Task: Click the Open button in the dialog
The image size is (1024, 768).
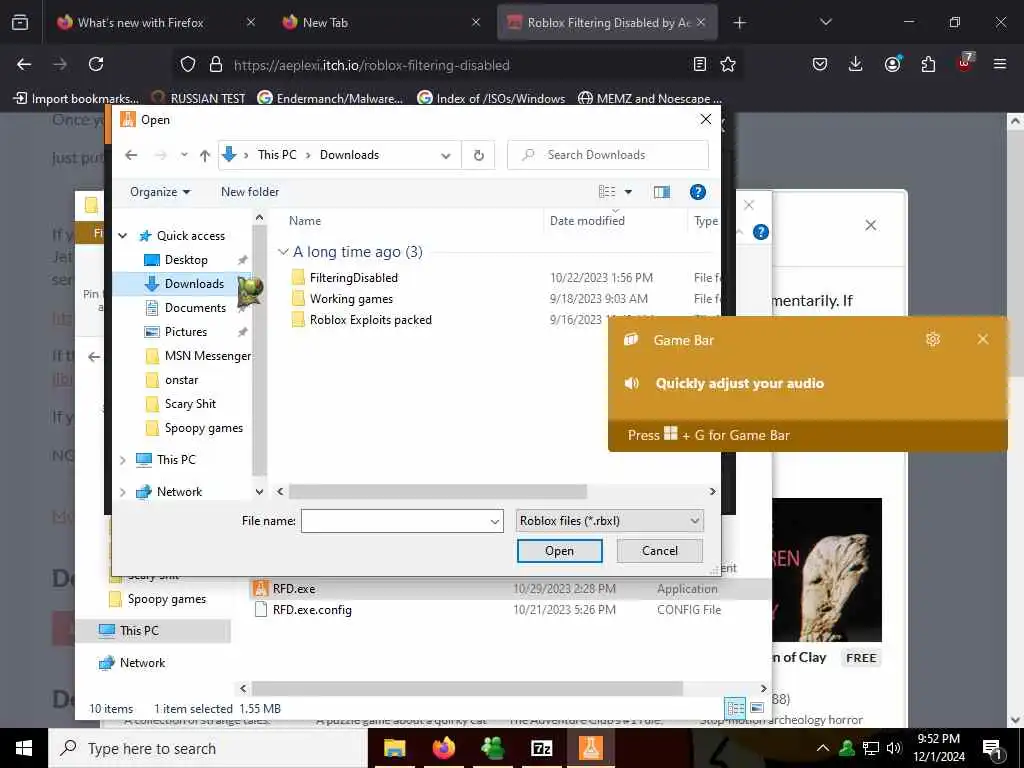Action: coord(560,551)
